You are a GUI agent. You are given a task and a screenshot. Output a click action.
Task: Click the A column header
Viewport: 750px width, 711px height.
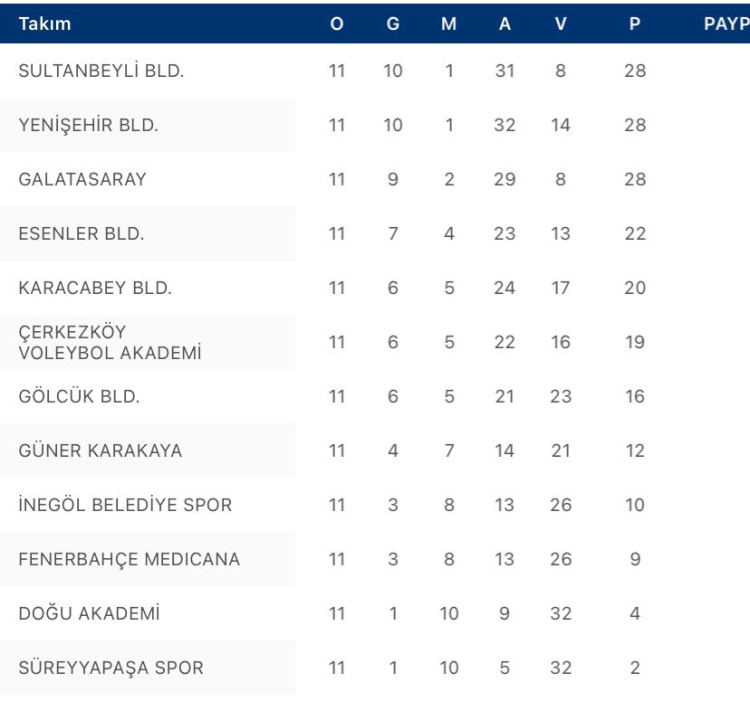click(505, 24)
